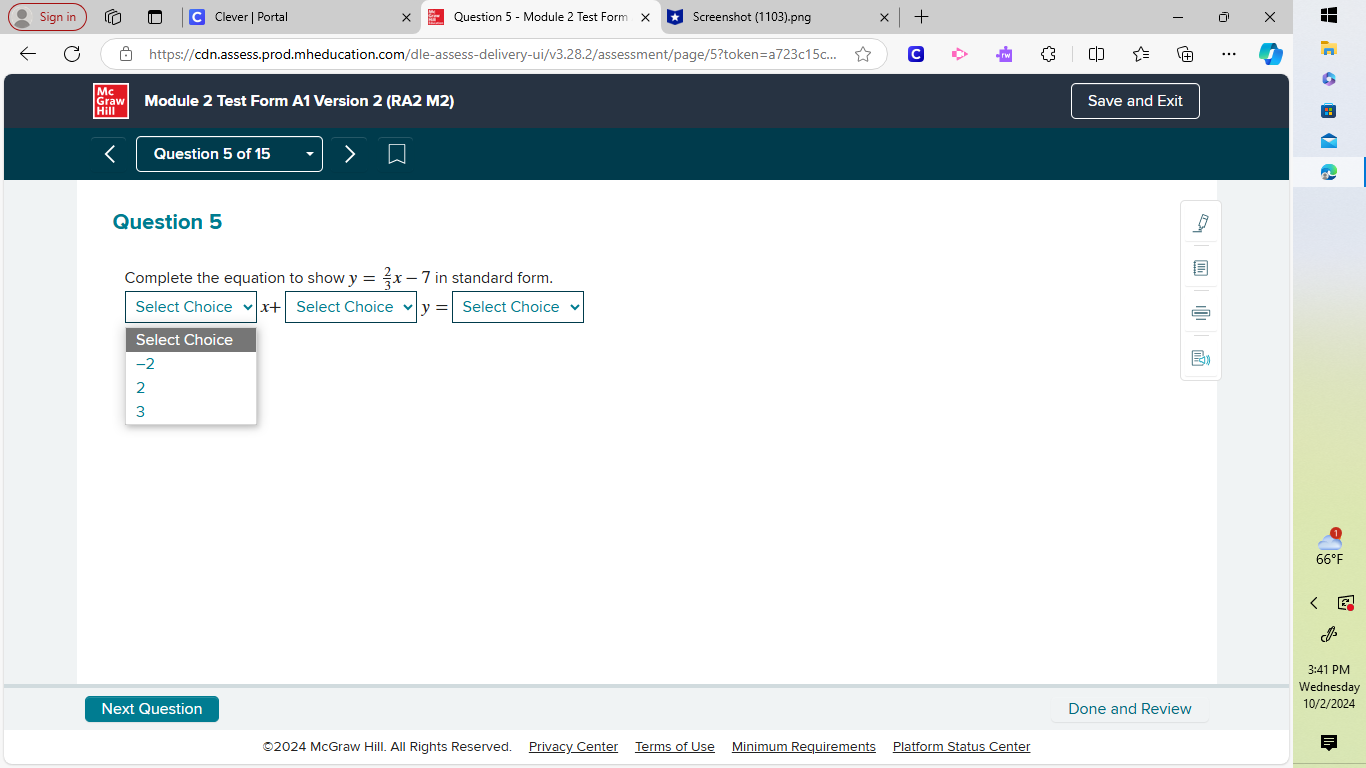Show hidden system tray icons
1366x768 pixels.
pyautogui.click(x=1314, y=603)
